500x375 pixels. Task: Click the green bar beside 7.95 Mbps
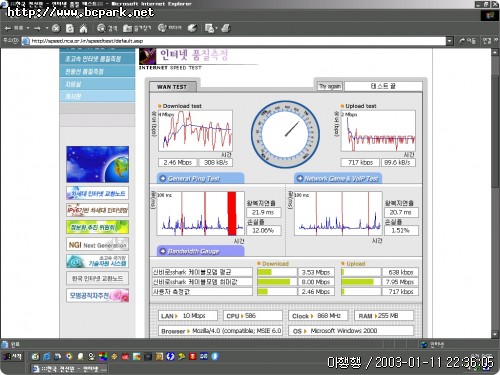pyautogui.click(x=357, y=282)
